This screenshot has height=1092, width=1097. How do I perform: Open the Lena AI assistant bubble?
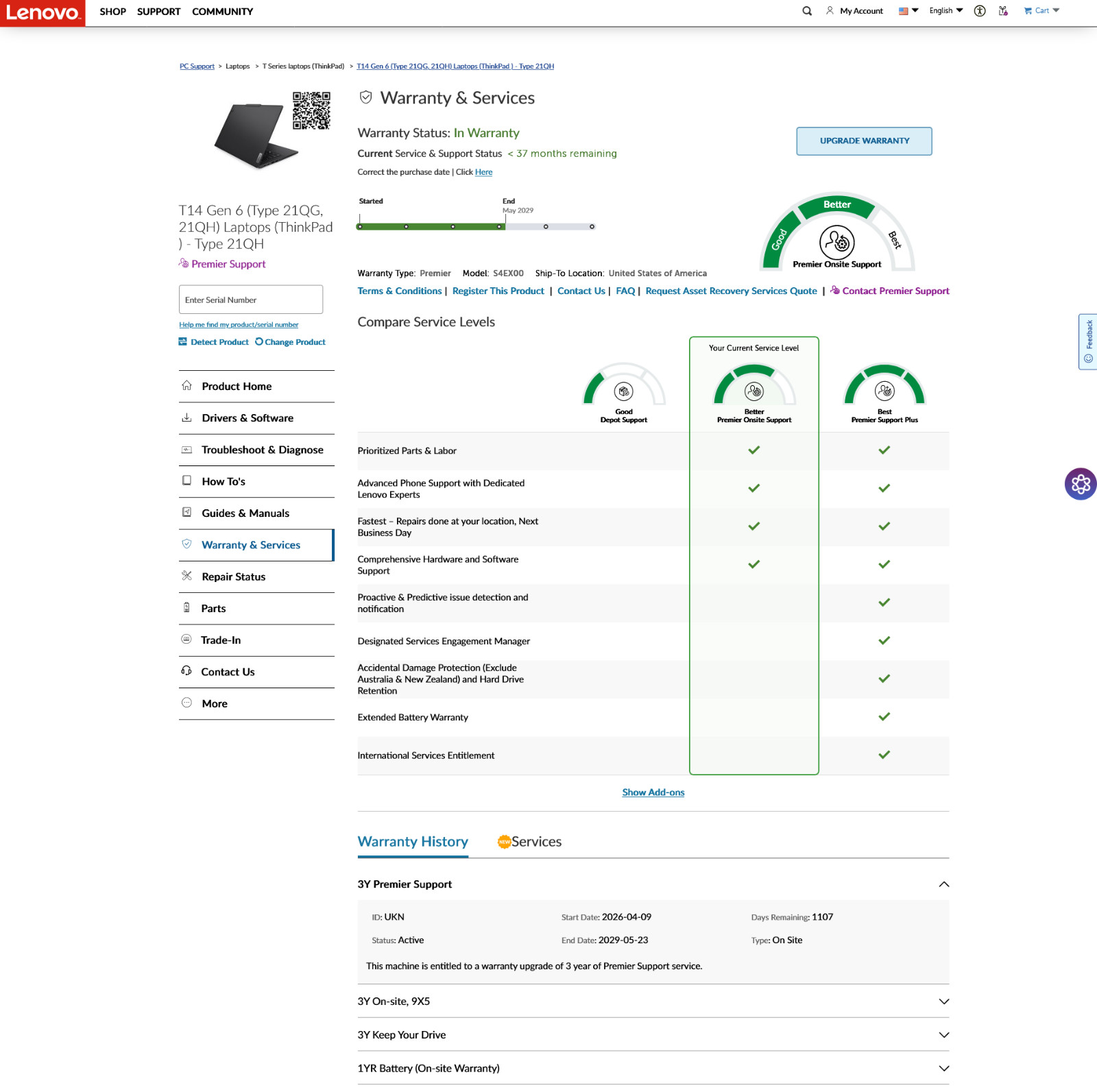click(x=1081, y=484)
